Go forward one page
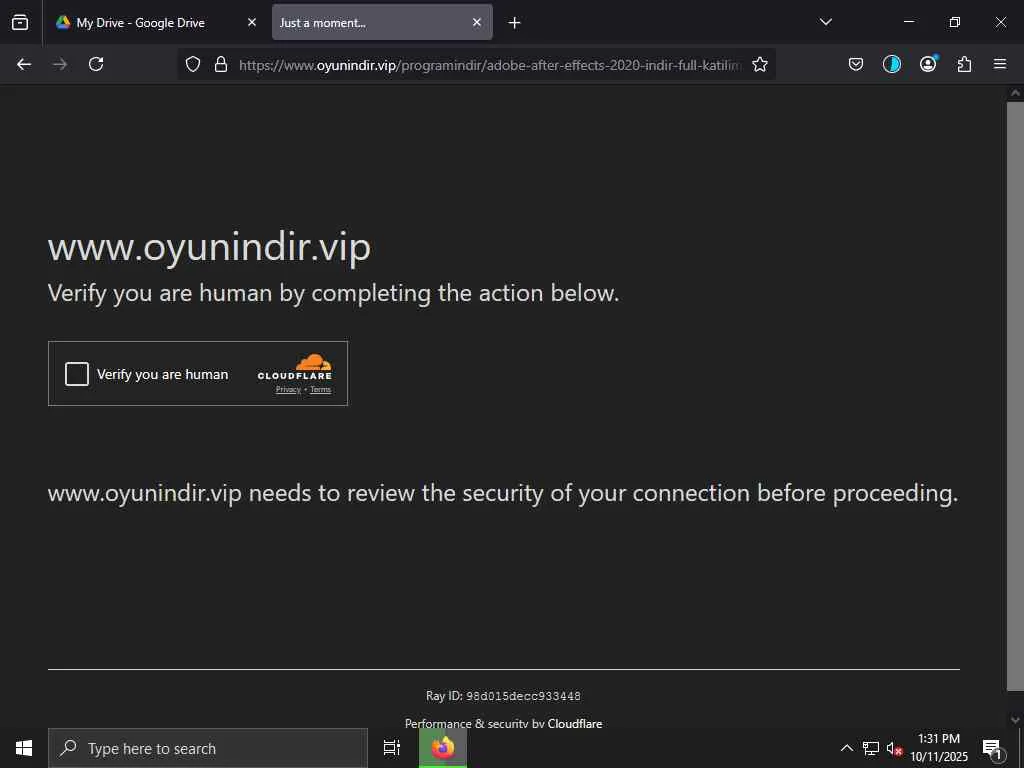 pos(60,64)
